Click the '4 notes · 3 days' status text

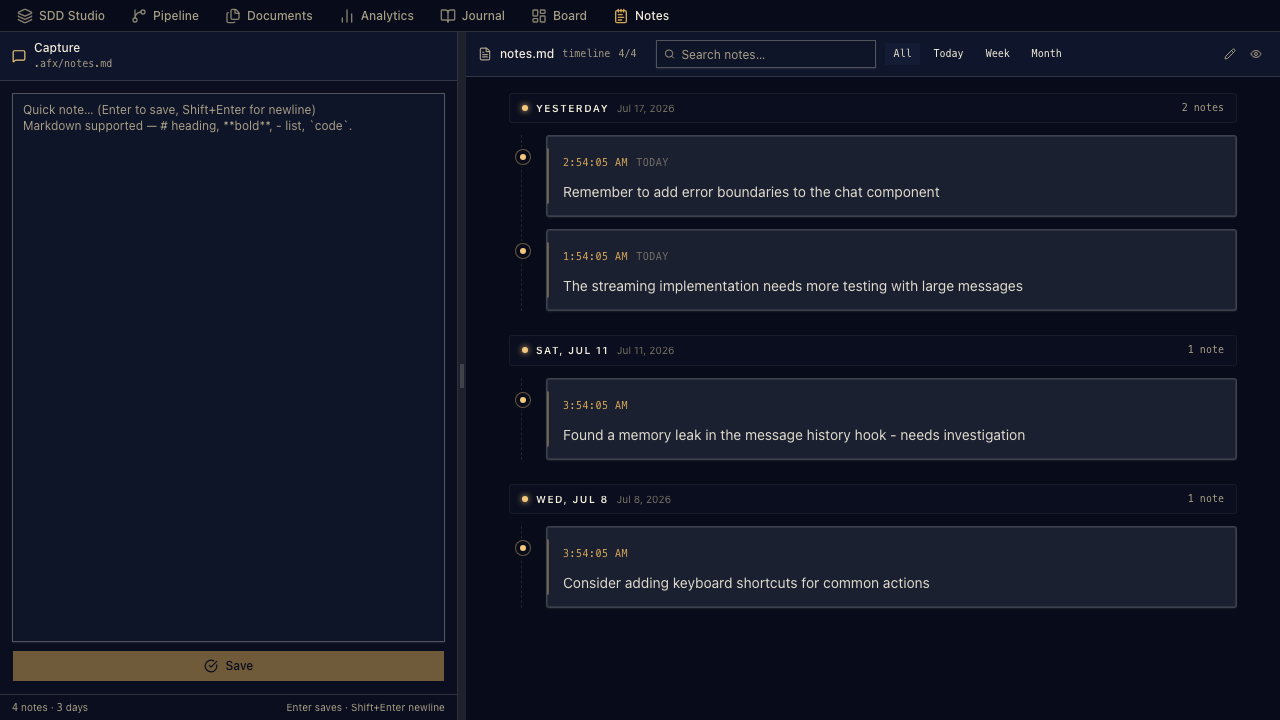pyautogui.click(x=50, y=708)
